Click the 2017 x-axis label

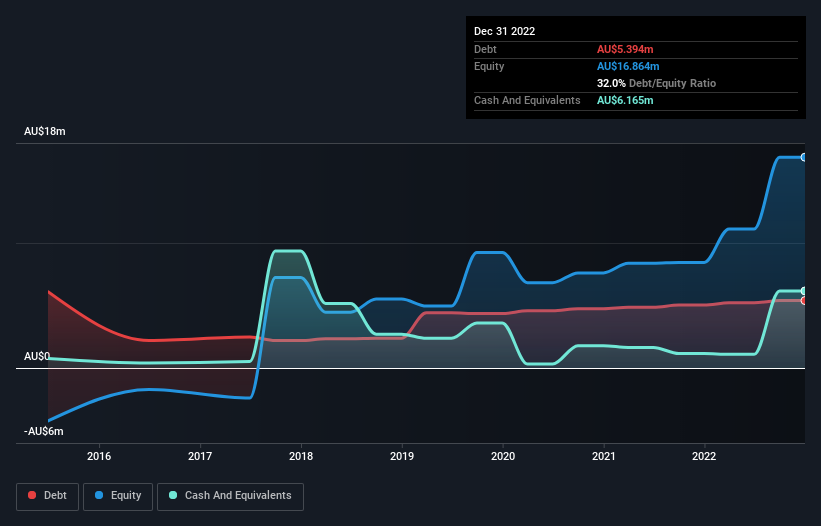click(200, 456)
